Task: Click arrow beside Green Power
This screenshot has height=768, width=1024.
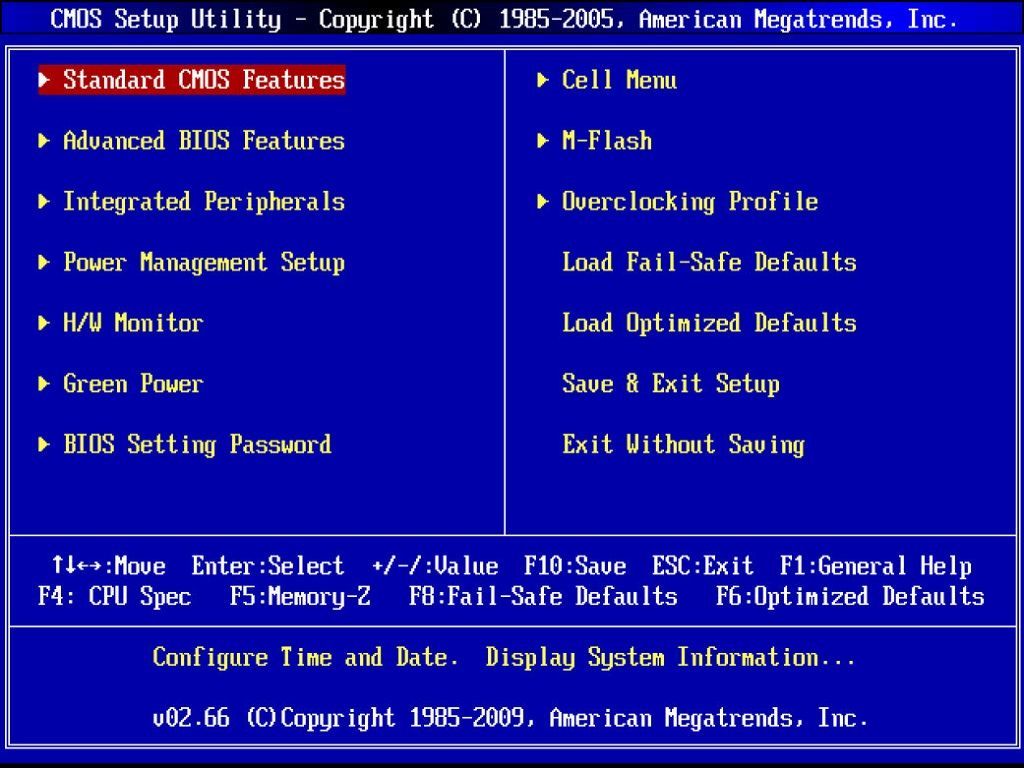Action: tap(44, 383)
